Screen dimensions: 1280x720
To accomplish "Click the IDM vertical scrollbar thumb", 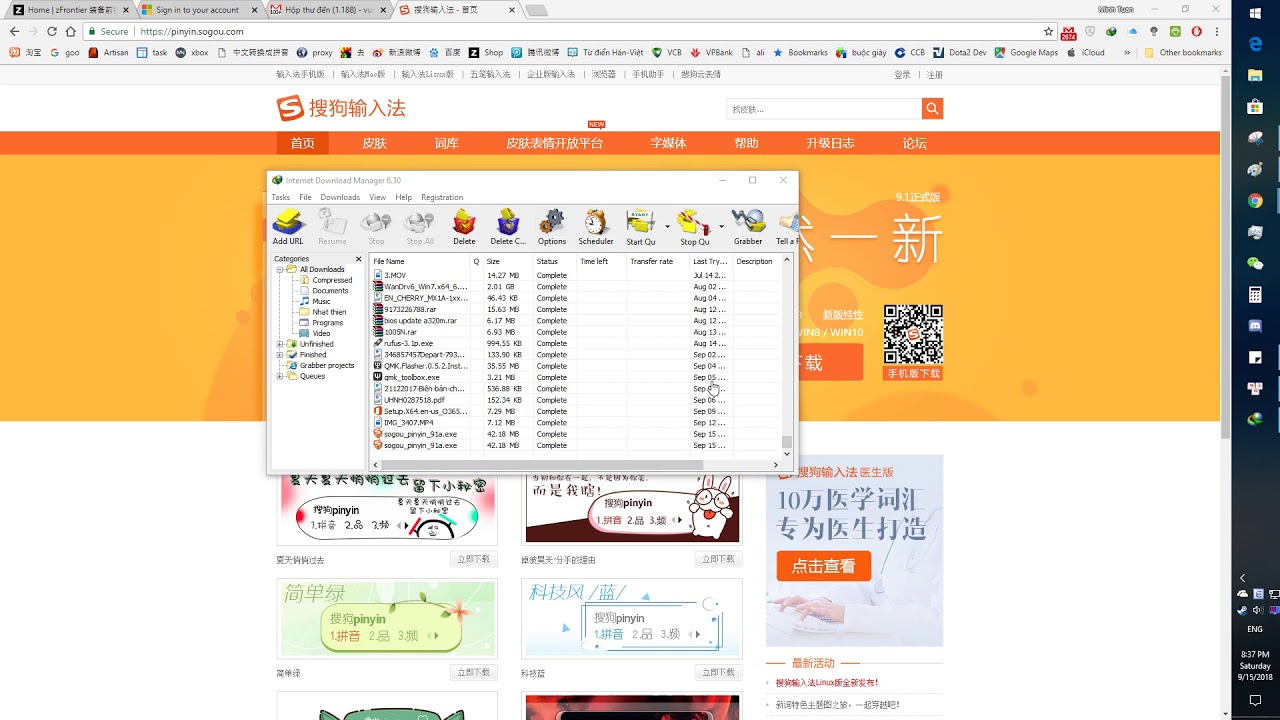I will click(787, 442).
